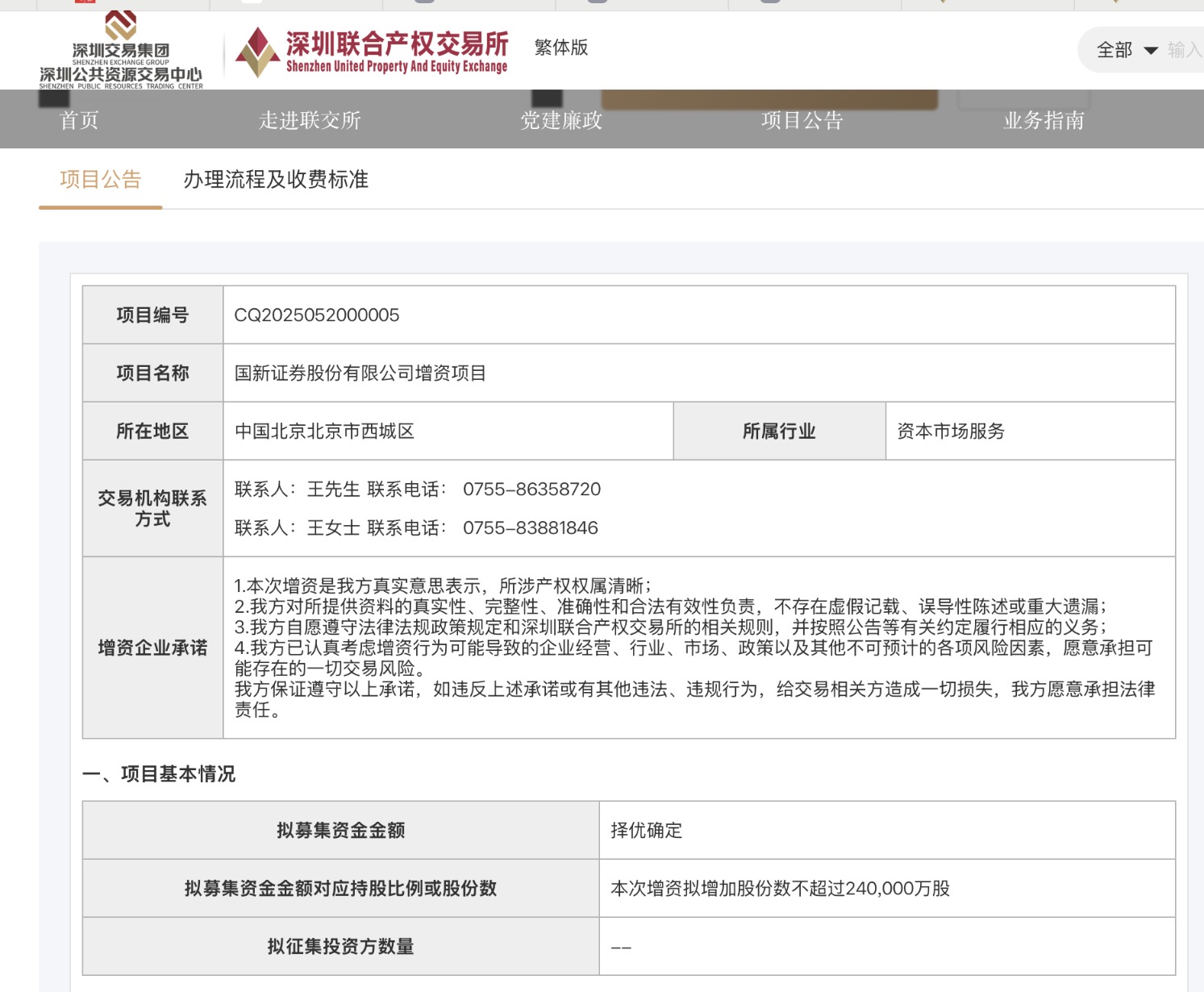This screenshot has height=992, width=1204.
Task: Click the 一、项目基本情况 section heading
Action: pos(159,774)
